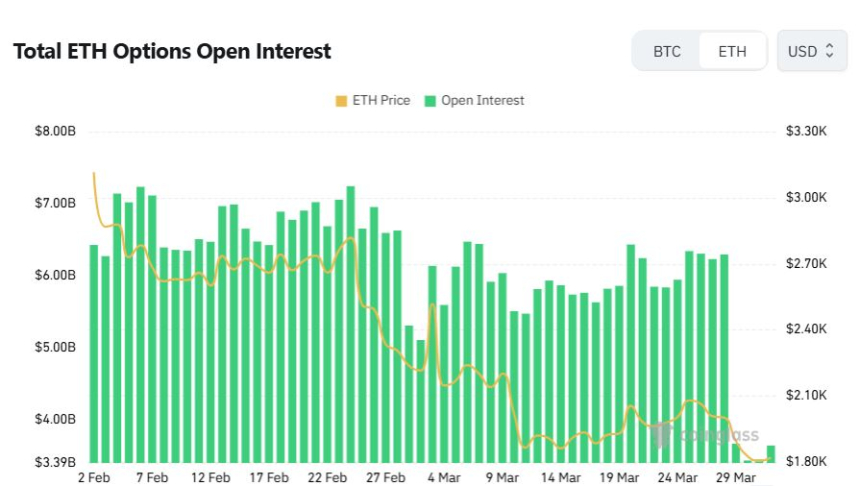Toggle the ETH Price legend item
Viewport: 860px width, 486px height.
pos(373,101)
